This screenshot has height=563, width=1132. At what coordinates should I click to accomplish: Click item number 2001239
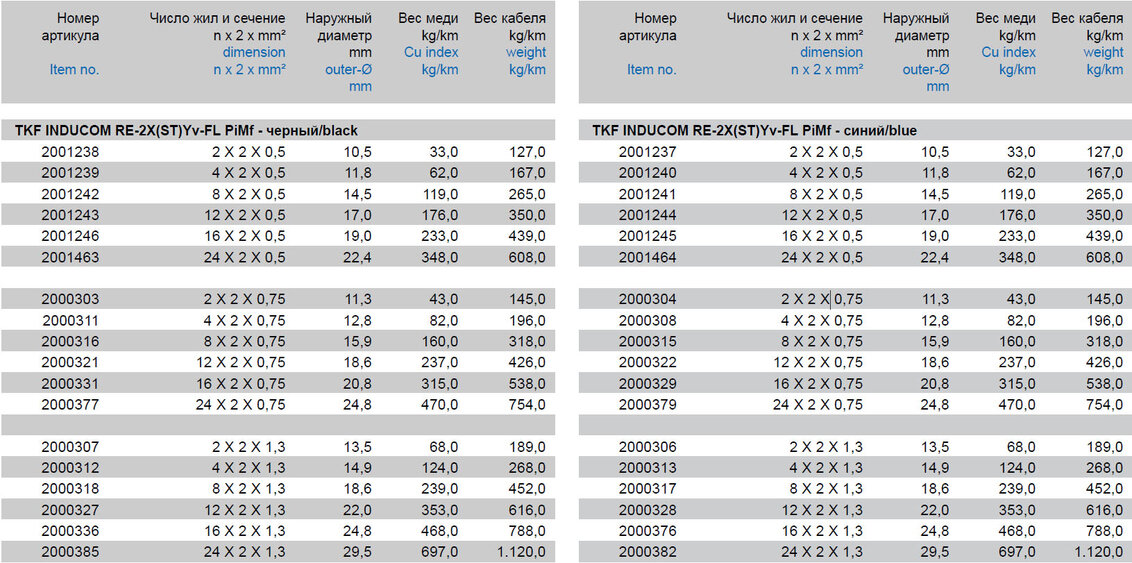tap(70, 173)
